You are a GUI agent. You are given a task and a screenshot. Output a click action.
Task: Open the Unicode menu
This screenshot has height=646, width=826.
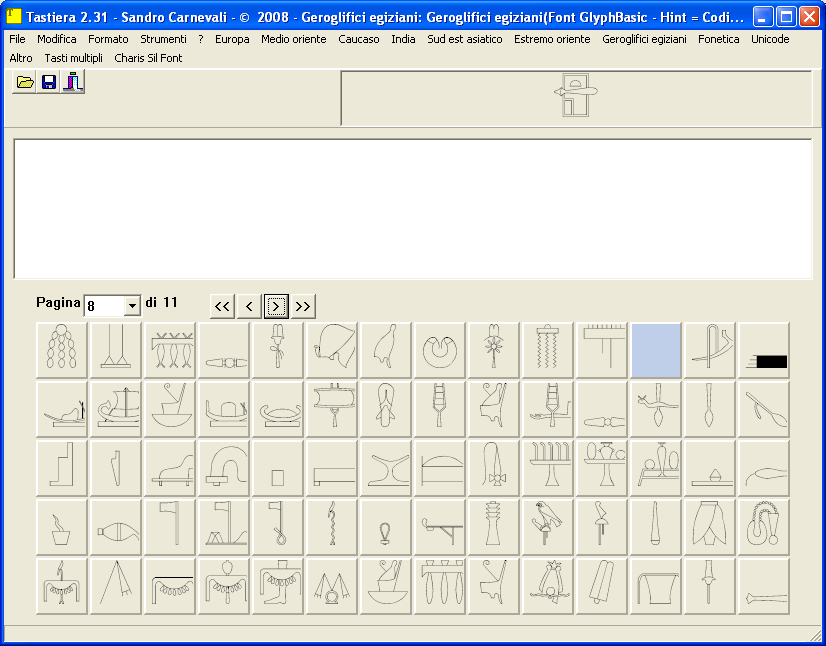(x=770, y=39)
